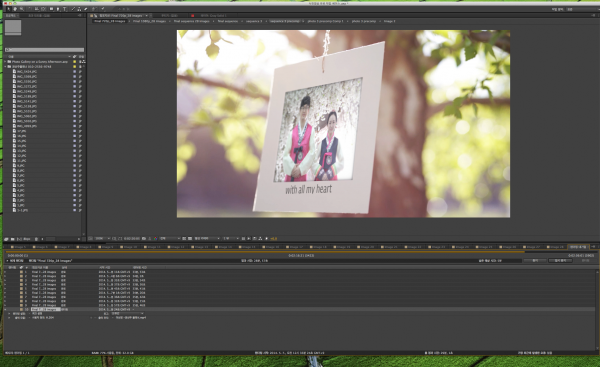This screenshot has height=367, width=600.
Task: Select the Eraser tool
Action: tap(85, 9)
